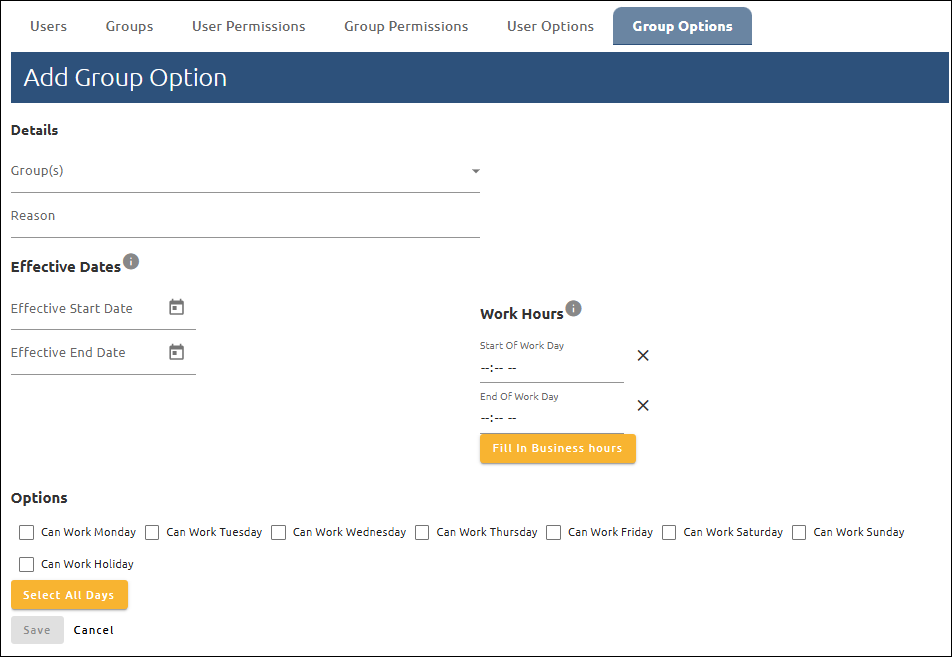The height and width of the screenshot is (657, 952).
Task: Tick the Can Work Friday checkbox
Action: pos(554,532)
